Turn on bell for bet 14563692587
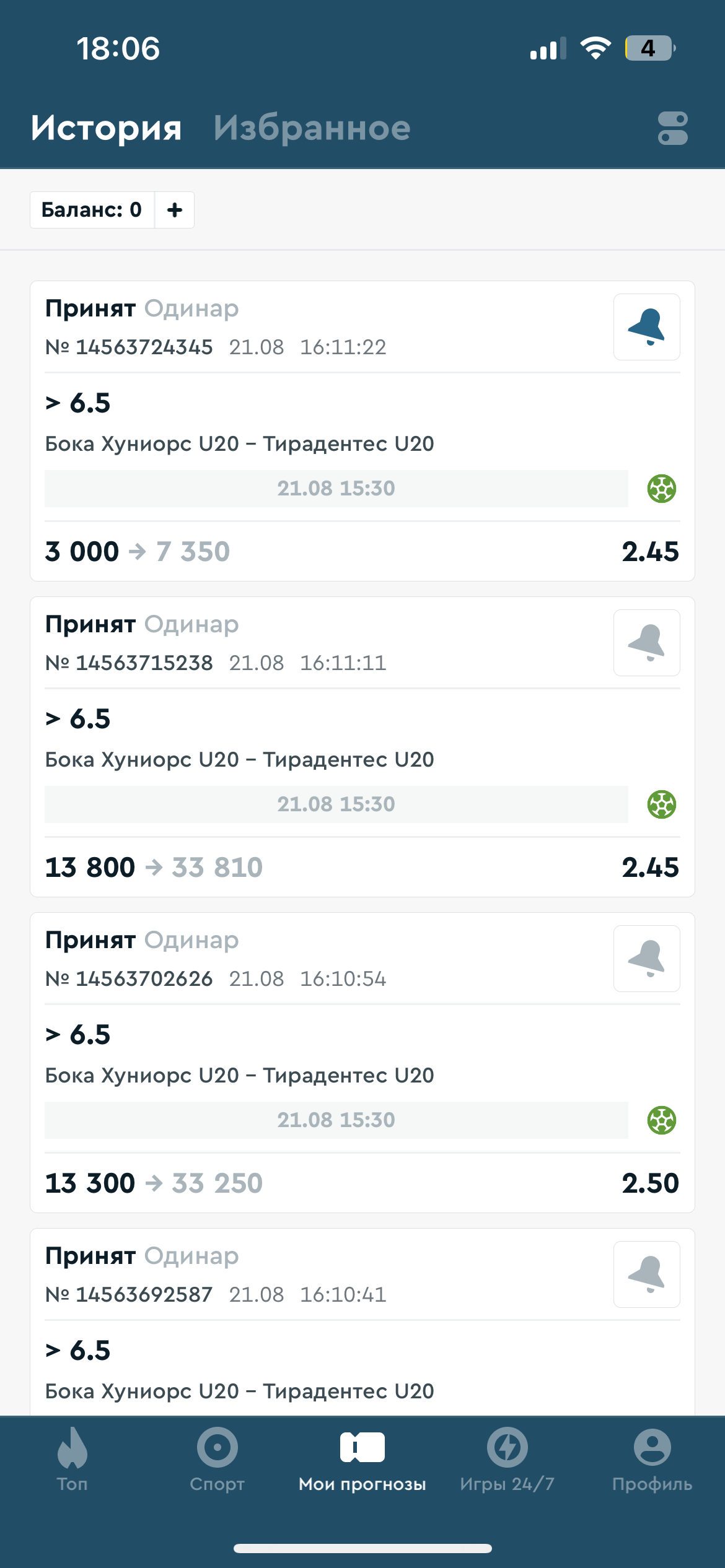Viewport: 725px width, 1568px height. tap(646, 1274)
